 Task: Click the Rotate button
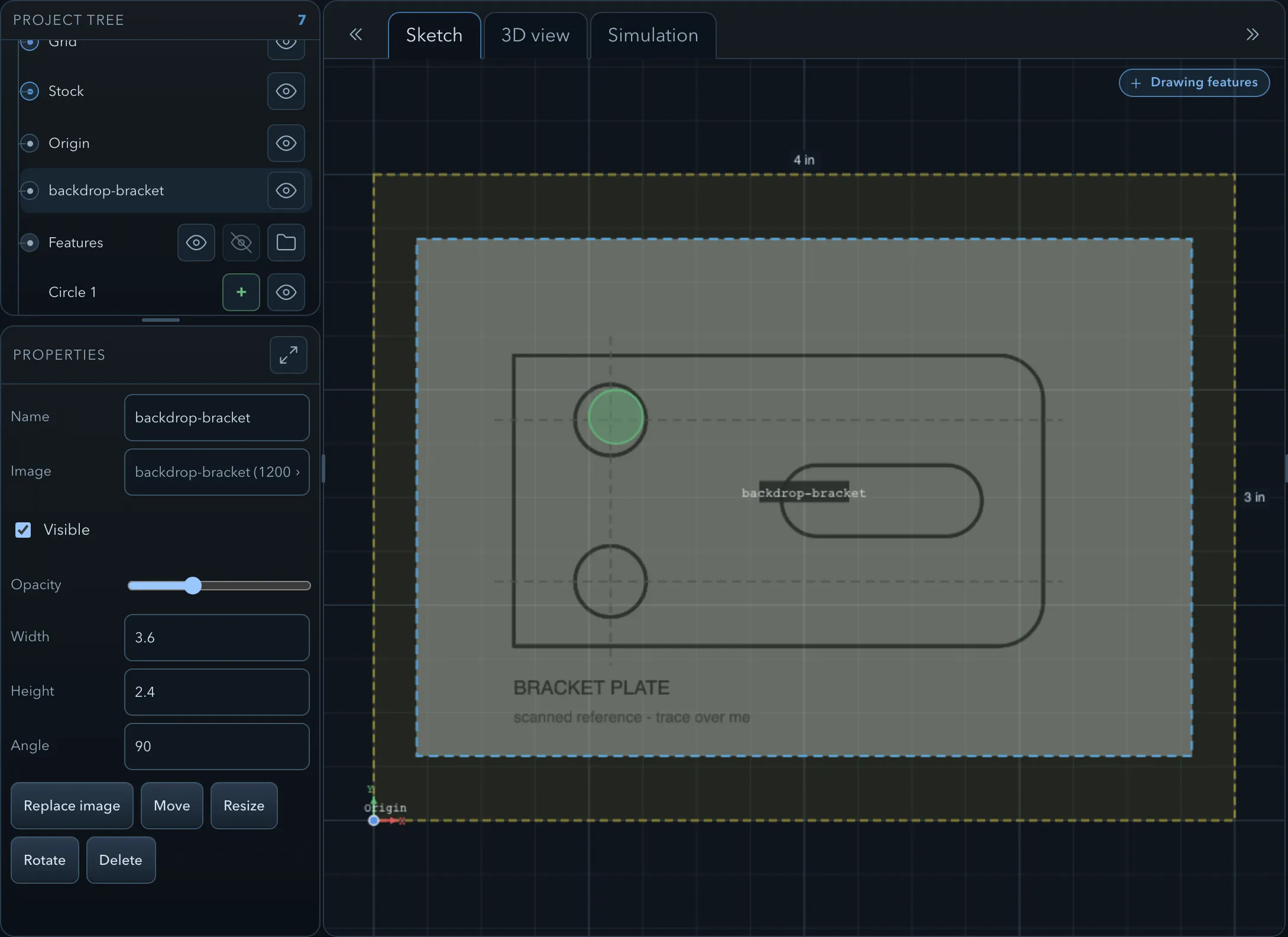pos(45,860)
